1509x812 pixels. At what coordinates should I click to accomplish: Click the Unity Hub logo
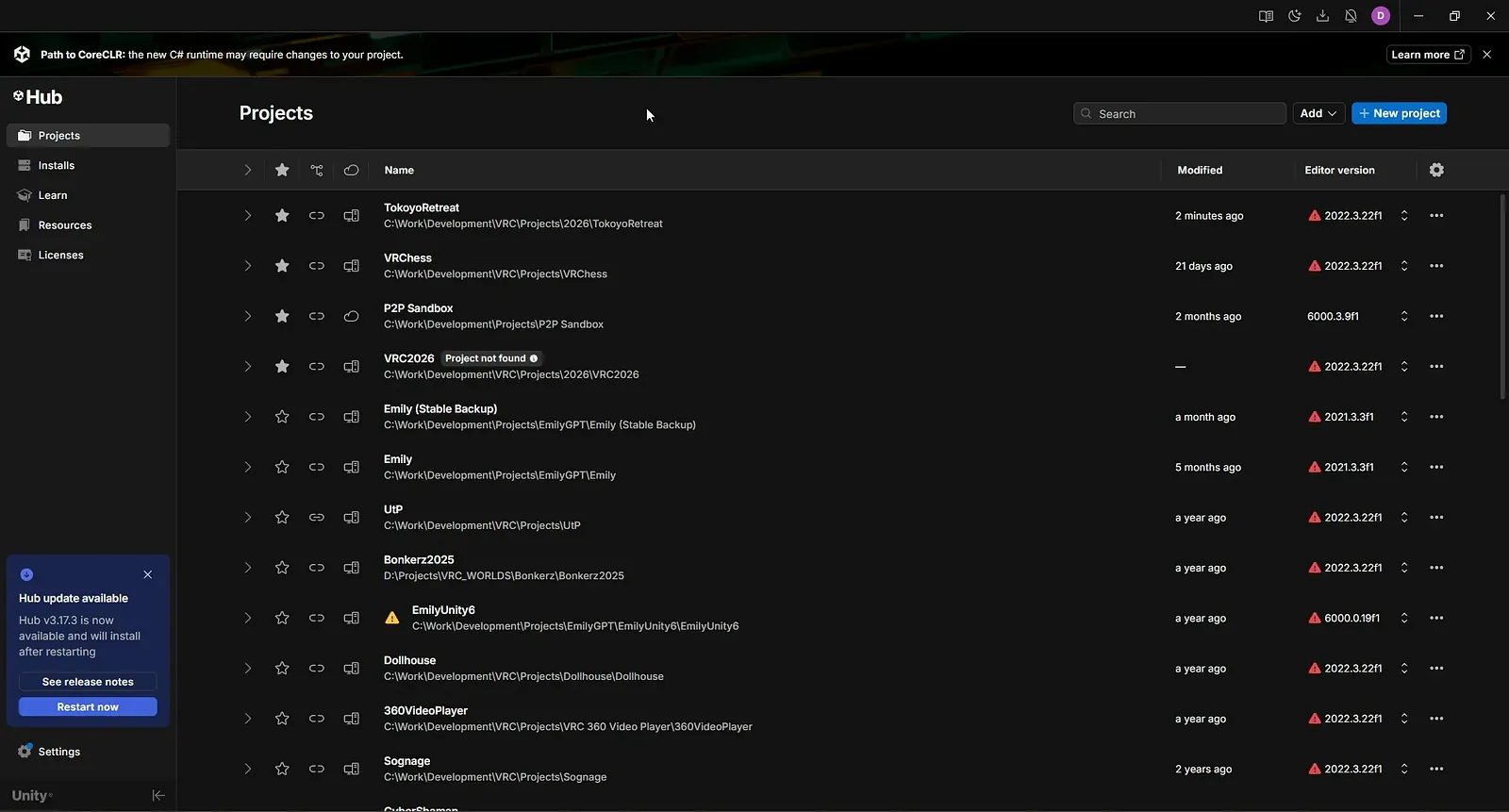point(38,97)
